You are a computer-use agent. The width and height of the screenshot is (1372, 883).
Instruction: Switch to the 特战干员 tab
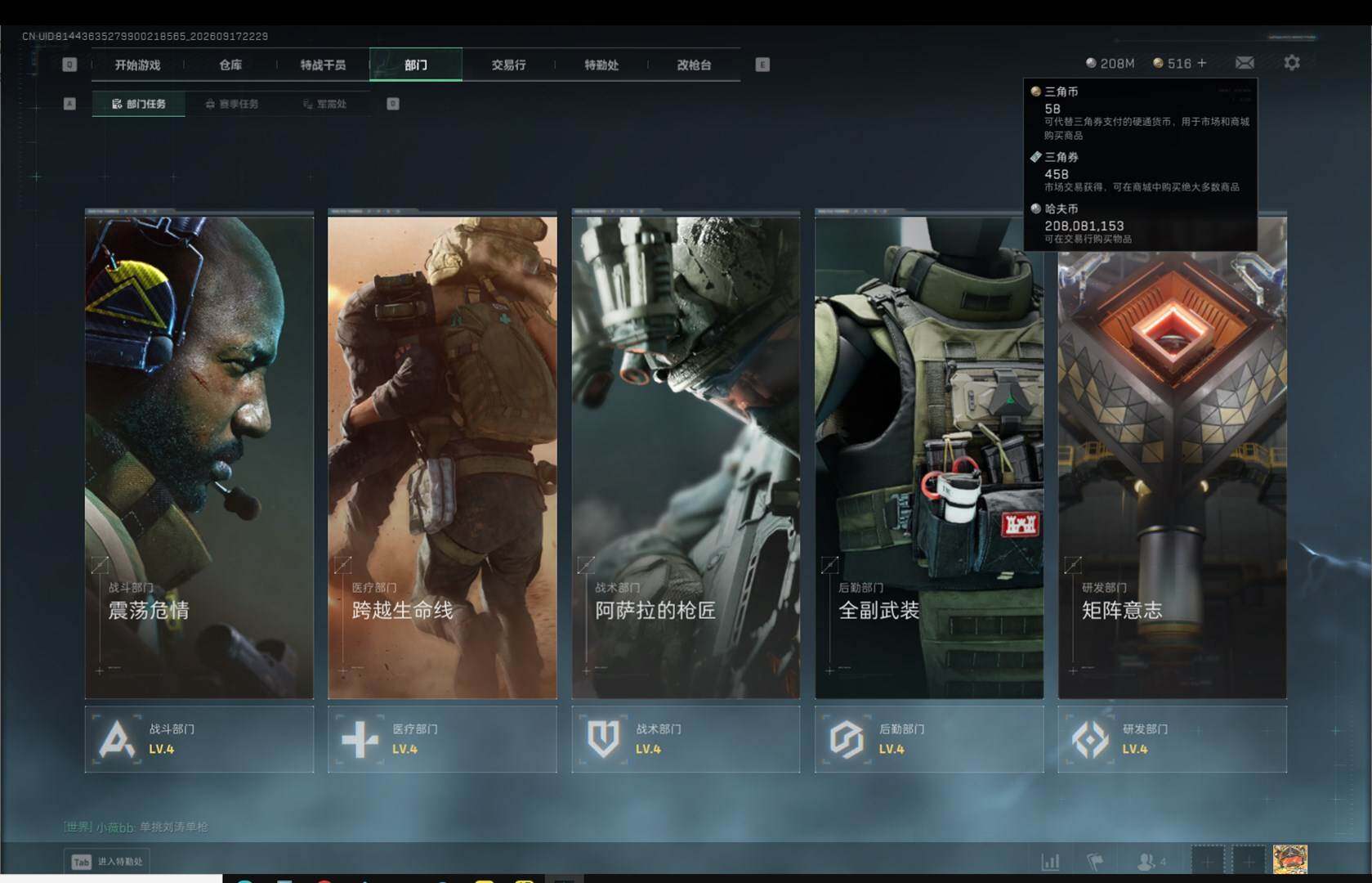323,65
